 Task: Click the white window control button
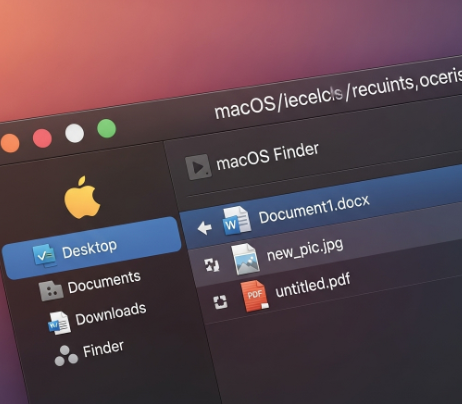click(74, 133)
